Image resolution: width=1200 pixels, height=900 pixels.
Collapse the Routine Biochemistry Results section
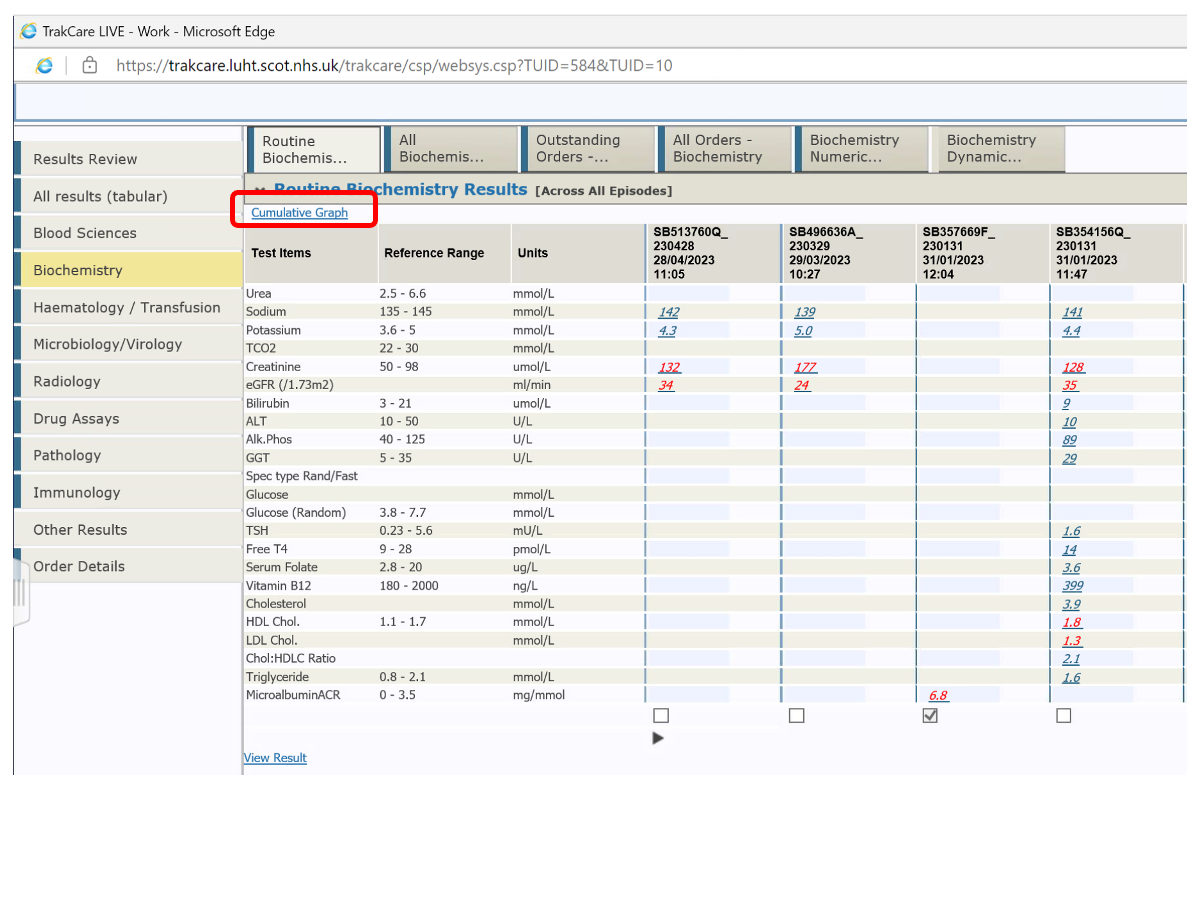pyautogui.click(x=260, y=190)
